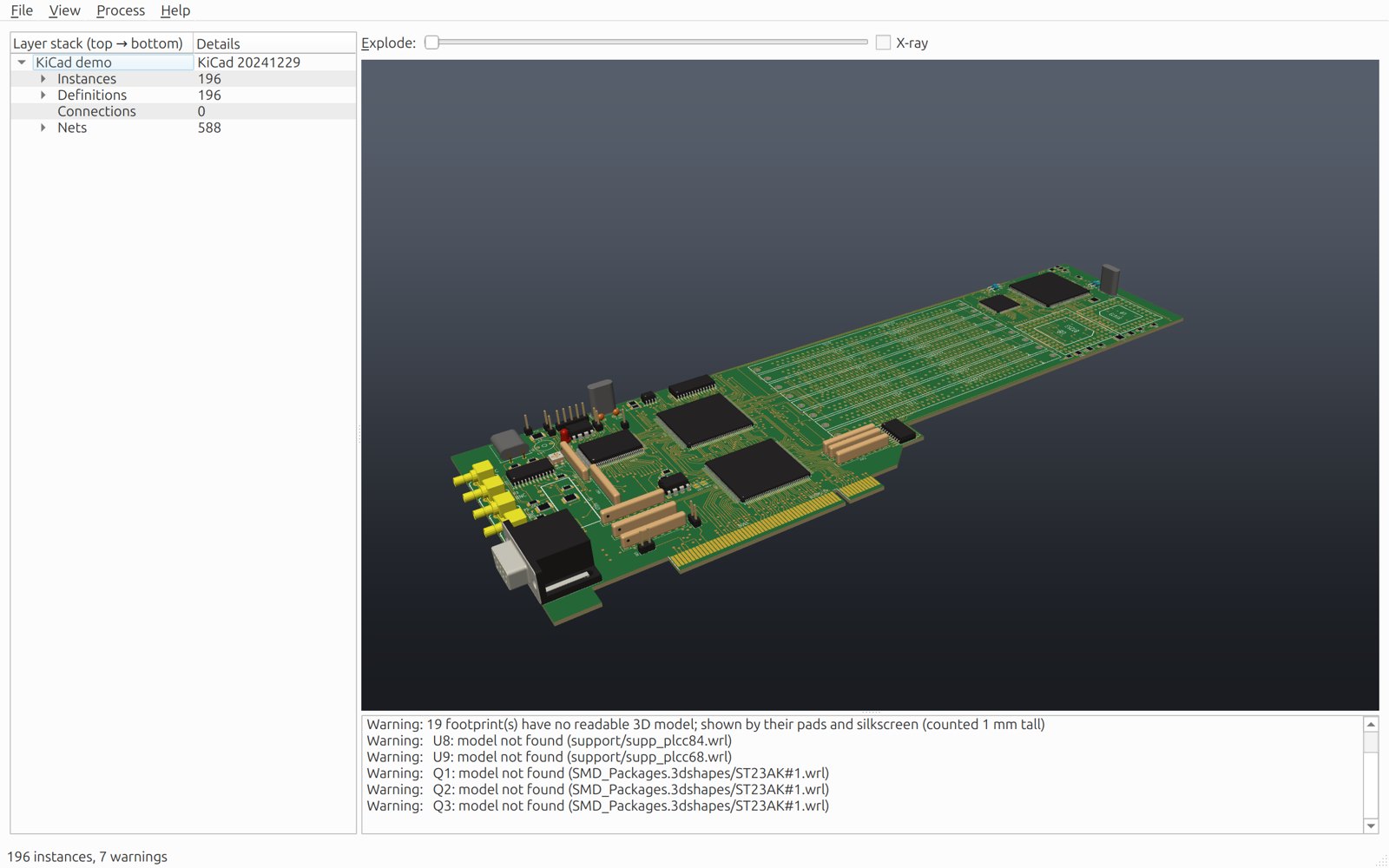This screenshot has width=1389, height=868.
Task: Click the Q3 model not found warning
Action: [x=598, y=806]
